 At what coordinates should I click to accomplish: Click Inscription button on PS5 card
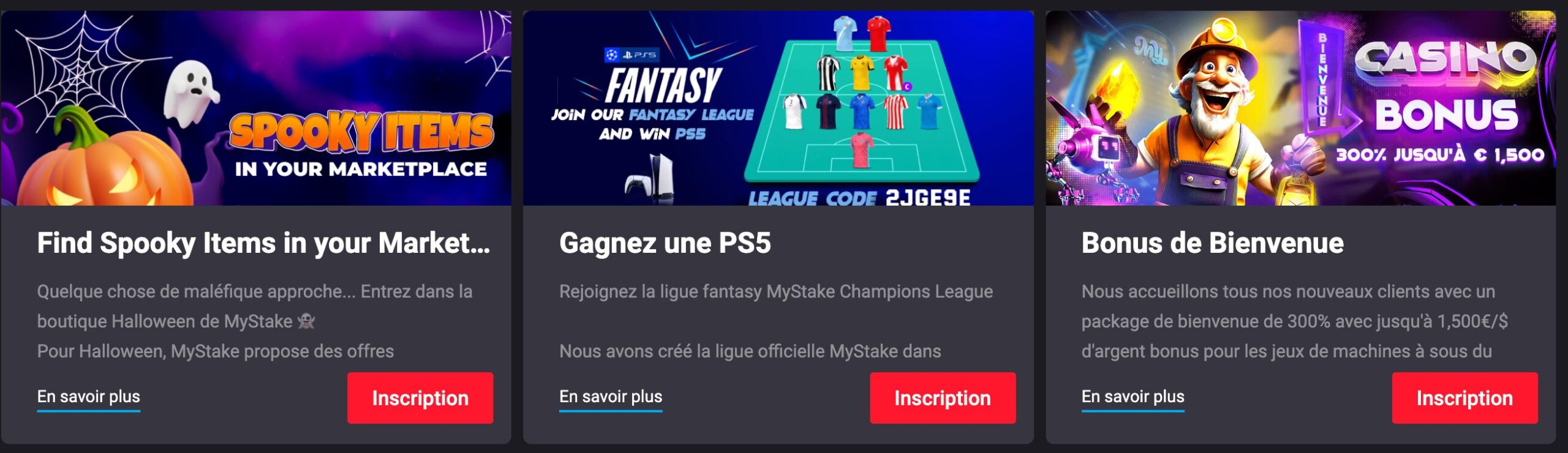[943, 398]
